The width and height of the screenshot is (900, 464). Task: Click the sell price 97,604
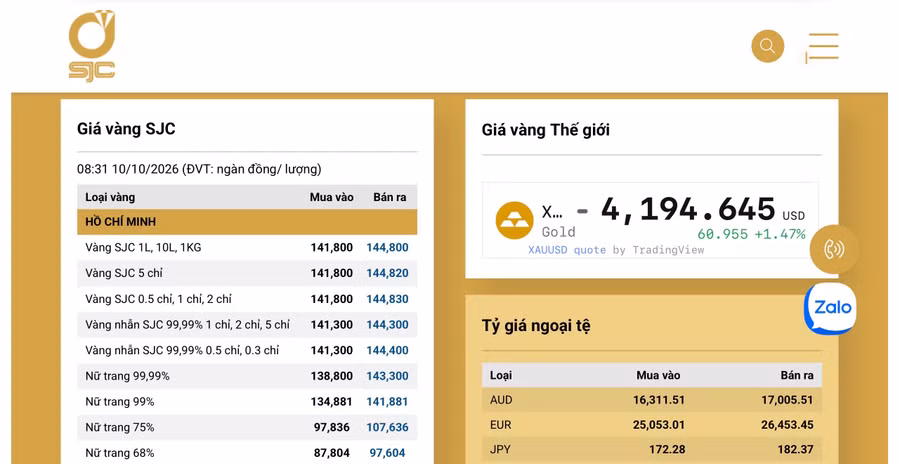point(387,453)
